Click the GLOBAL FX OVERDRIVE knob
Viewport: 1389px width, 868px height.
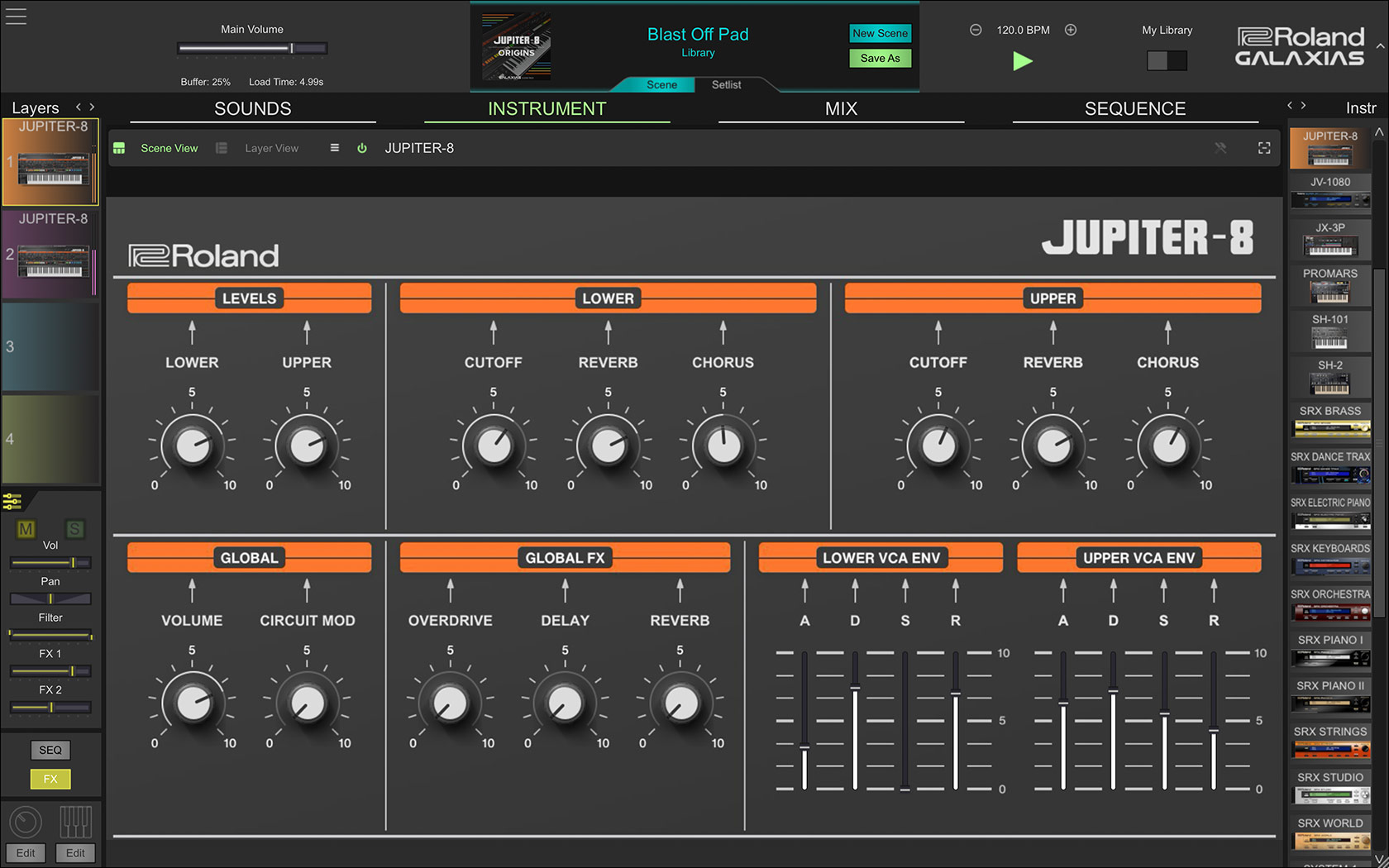(x=450, y=703)
